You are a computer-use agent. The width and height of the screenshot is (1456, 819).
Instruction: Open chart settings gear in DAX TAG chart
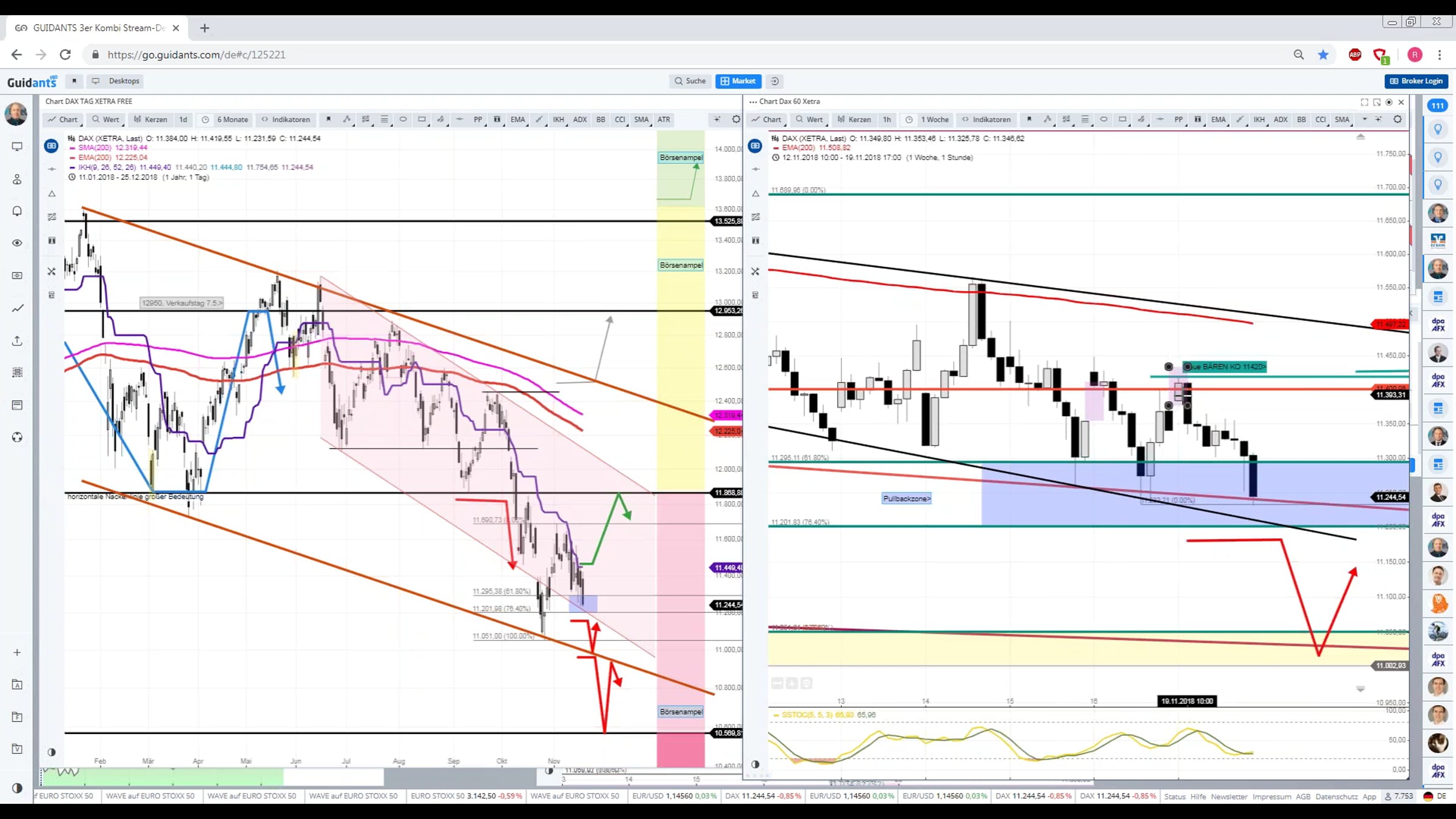(736, 120)
